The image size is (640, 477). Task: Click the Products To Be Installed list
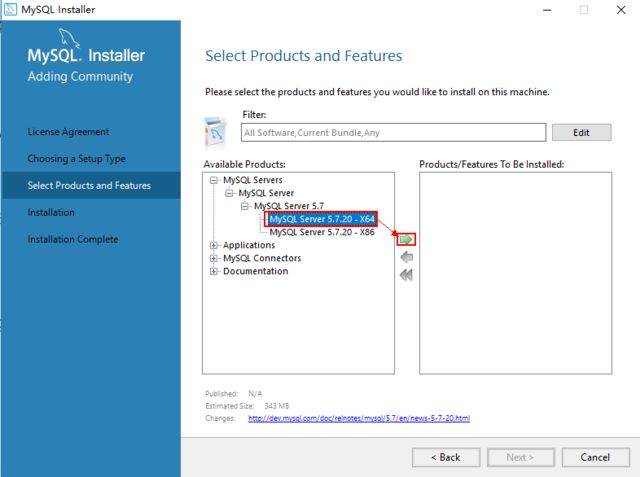pos(516,273)
